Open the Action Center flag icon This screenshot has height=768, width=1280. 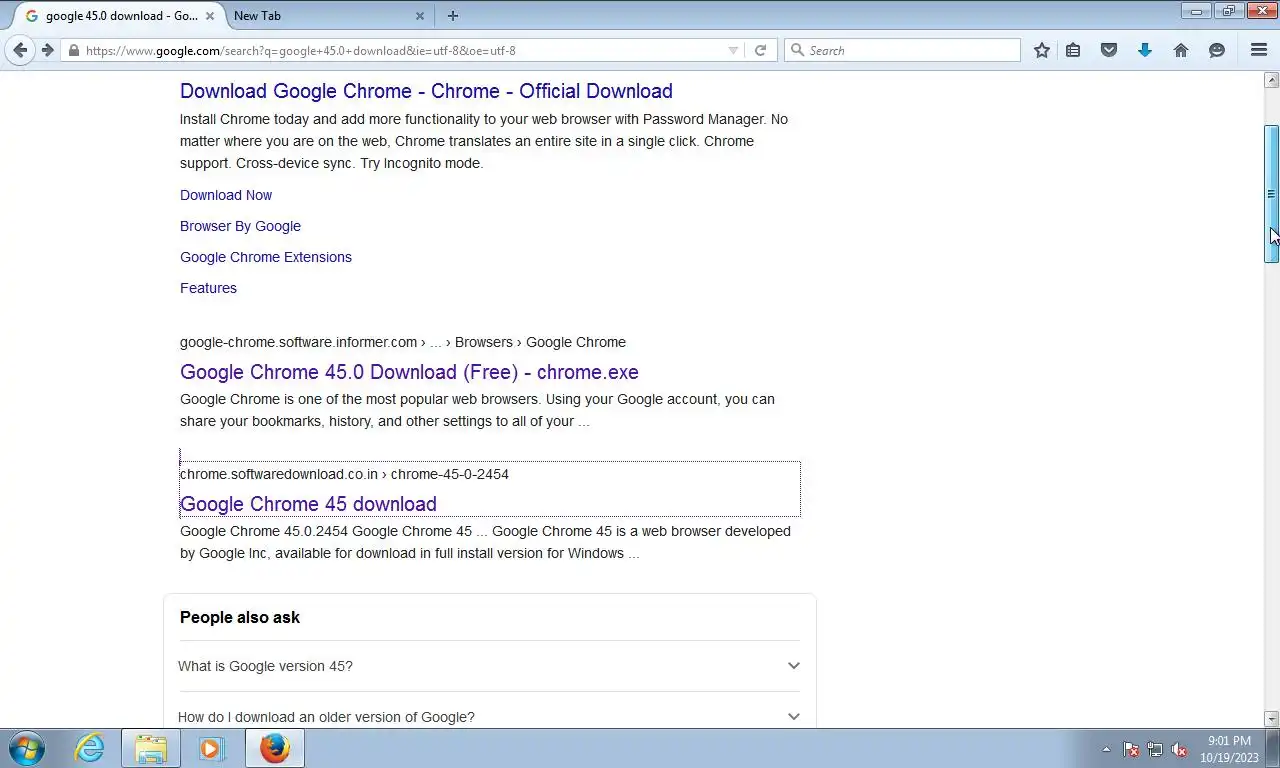click(x=1131, y=749)
